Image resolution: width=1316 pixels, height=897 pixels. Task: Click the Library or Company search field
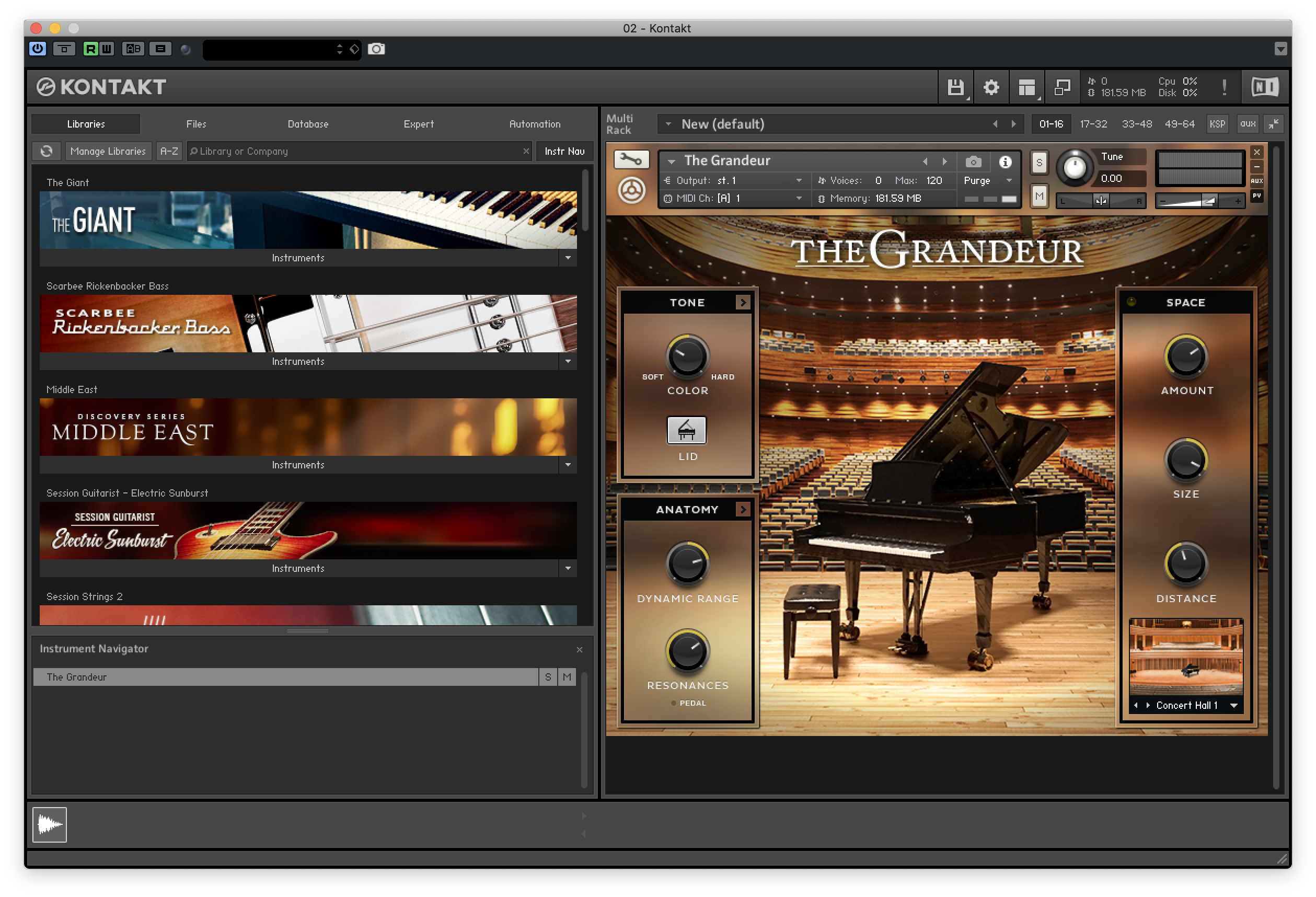360,151
